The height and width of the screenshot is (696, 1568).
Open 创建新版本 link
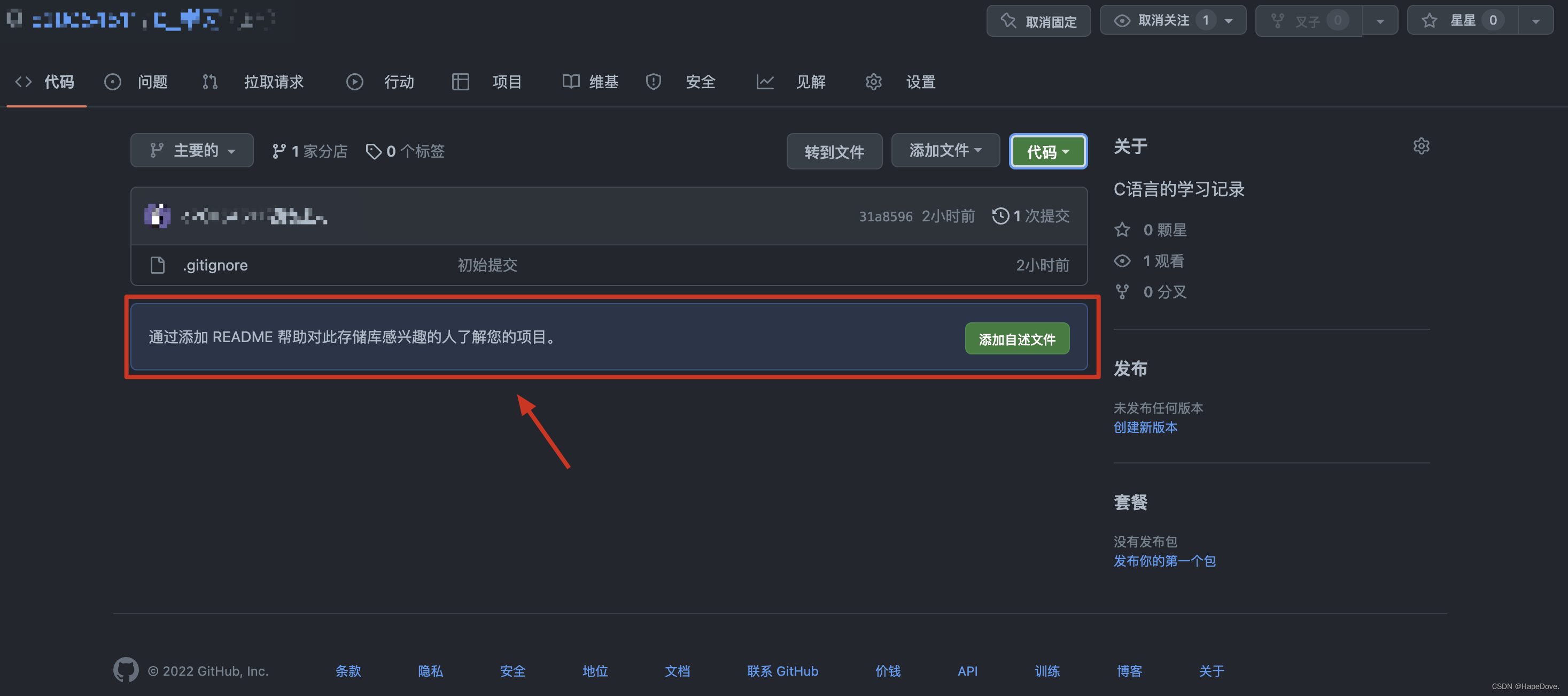[1145, 428]
